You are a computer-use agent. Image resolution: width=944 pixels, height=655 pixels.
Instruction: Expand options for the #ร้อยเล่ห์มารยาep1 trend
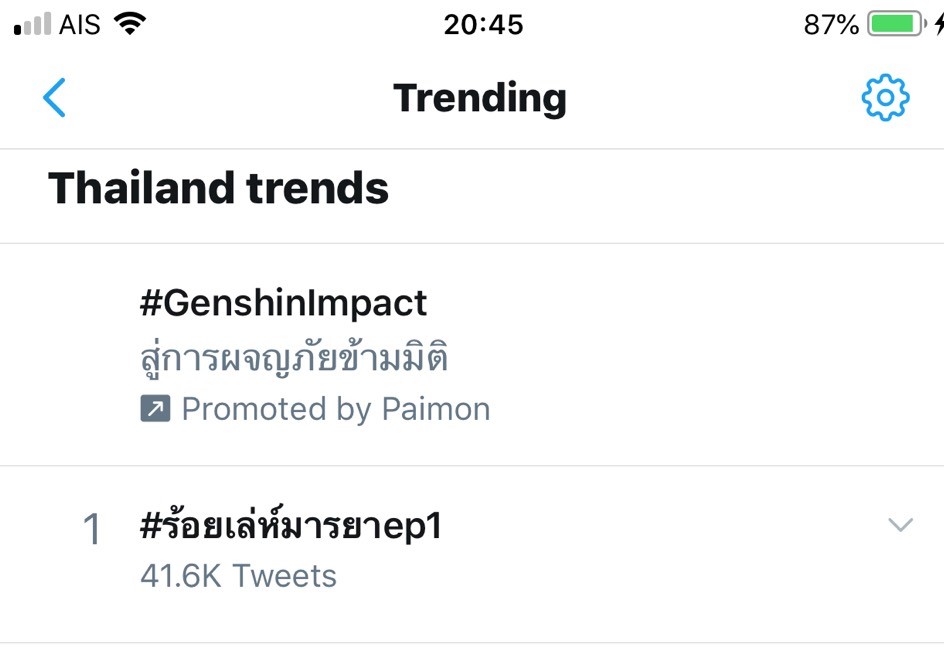coord(901,524)
